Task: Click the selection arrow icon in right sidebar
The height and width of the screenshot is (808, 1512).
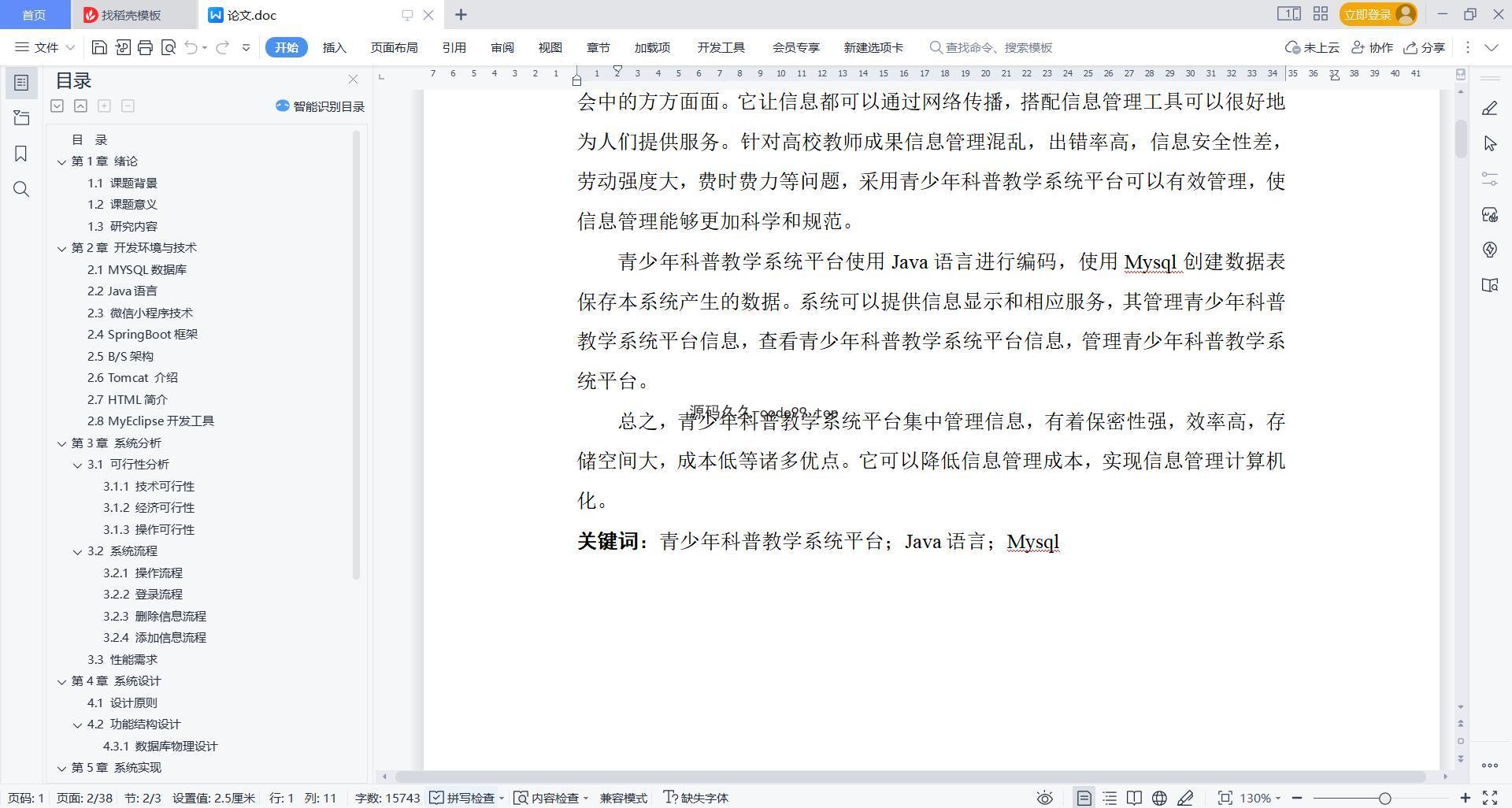Action: pyautogui.click(x=1489, y=143)
